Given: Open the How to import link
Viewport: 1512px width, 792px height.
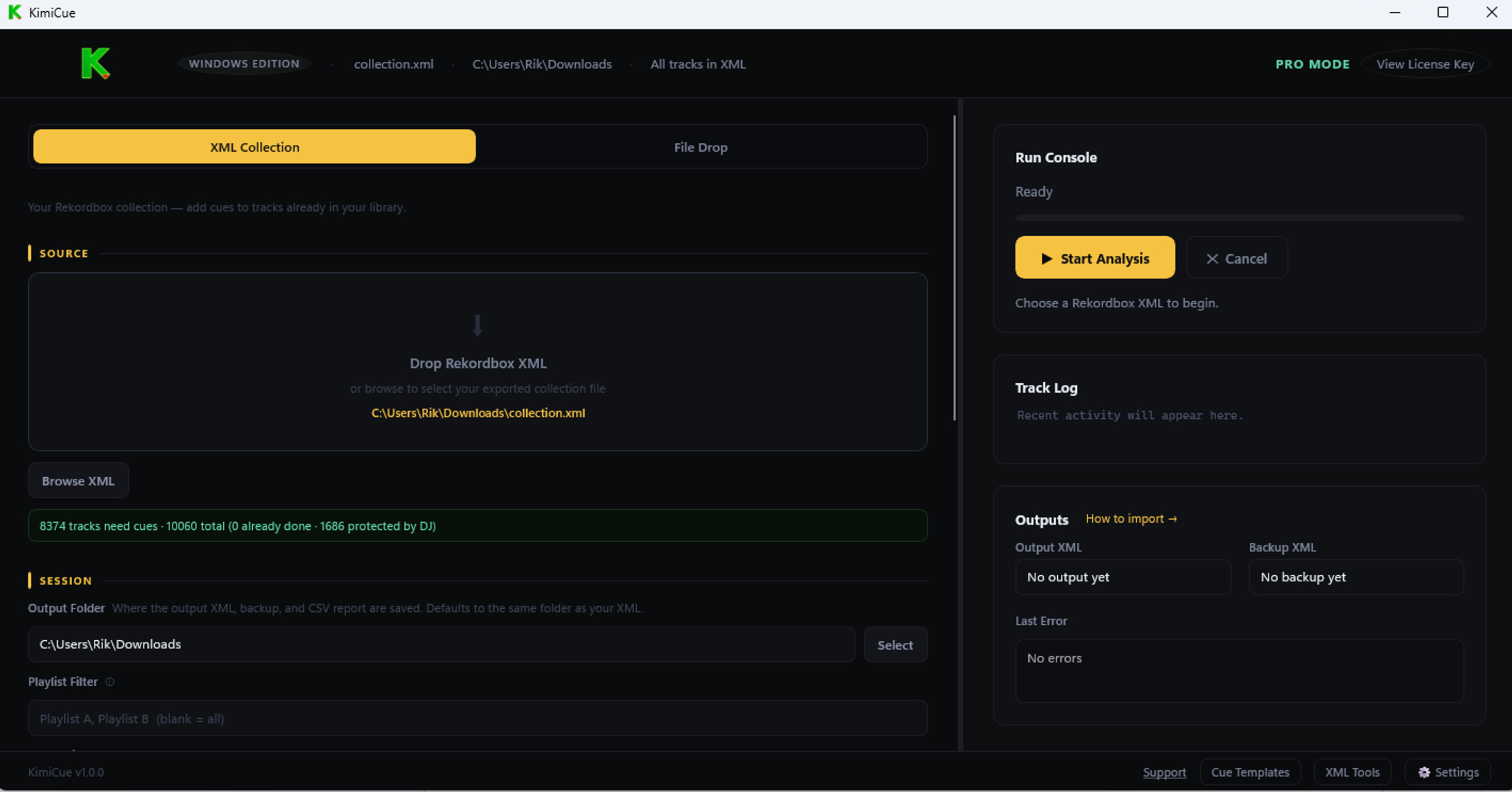Looking at the screenshot, I should (1131, 519).
